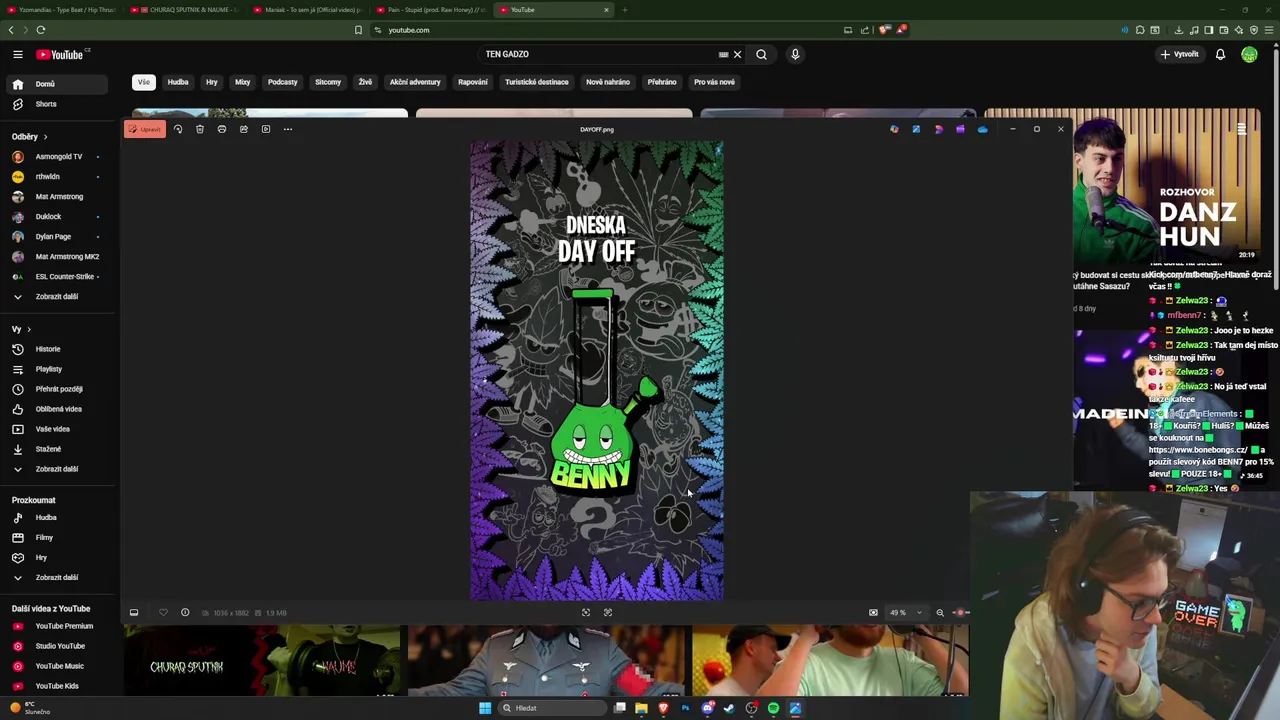The image size is (1280, 720).
Task: Click the fit-to-window icon in Photos
Action: 586,613
